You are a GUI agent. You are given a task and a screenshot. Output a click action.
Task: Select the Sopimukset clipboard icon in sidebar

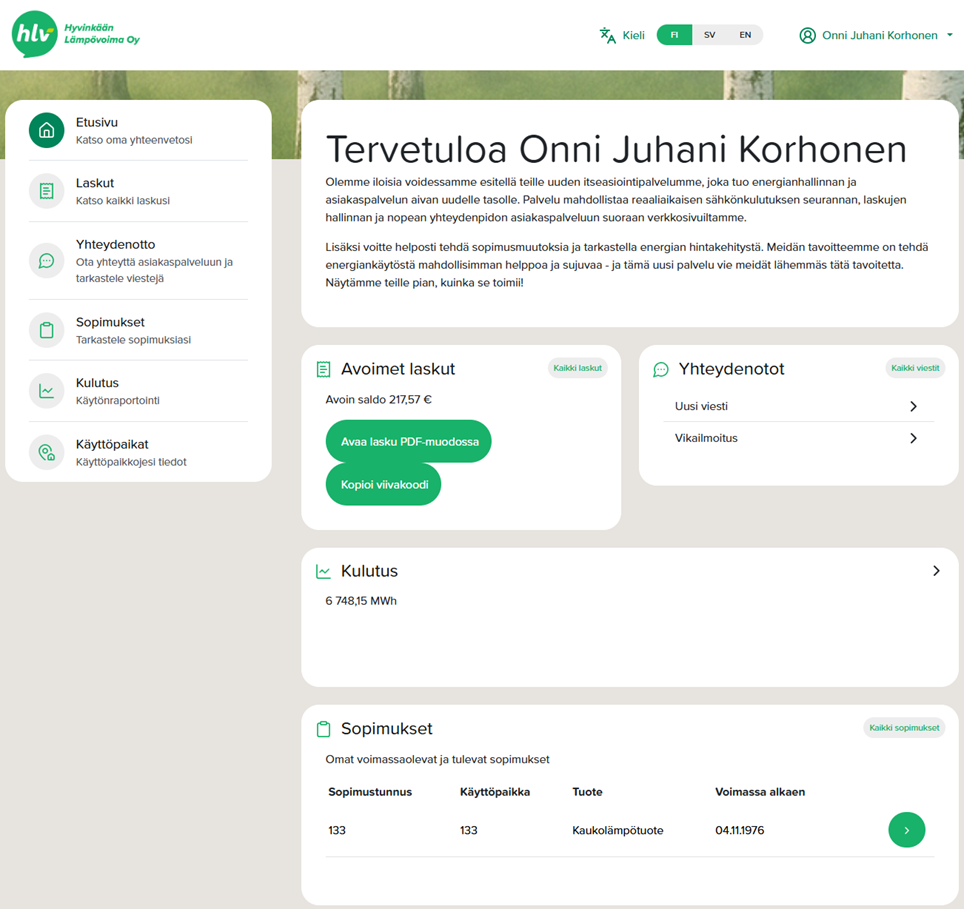(46, 330)
